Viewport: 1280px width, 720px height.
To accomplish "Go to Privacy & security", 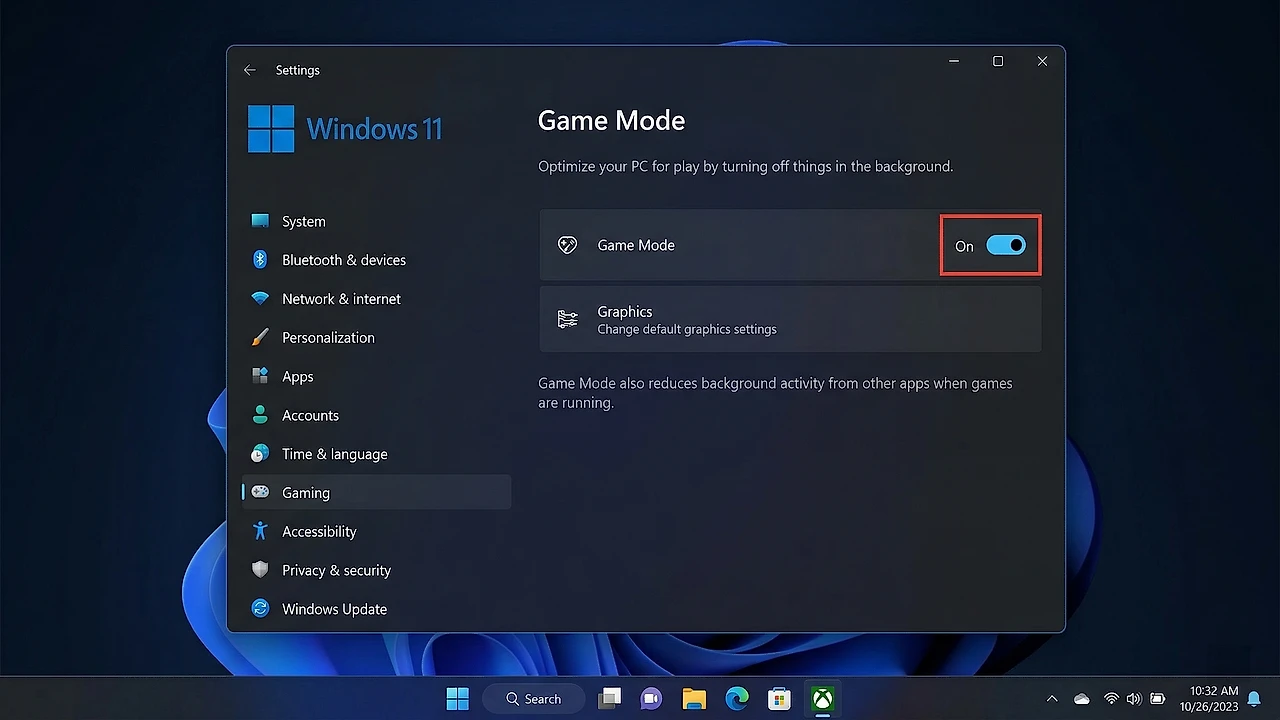I will pos(336,571).
